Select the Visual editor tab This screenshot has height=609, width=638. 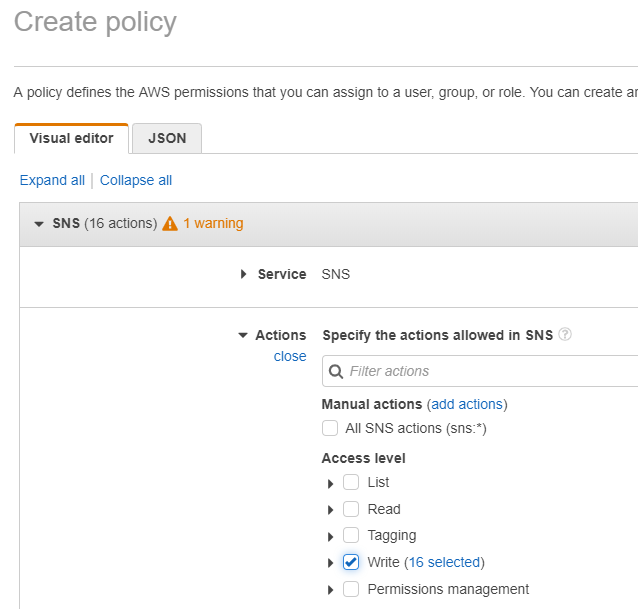pos(72,138)
